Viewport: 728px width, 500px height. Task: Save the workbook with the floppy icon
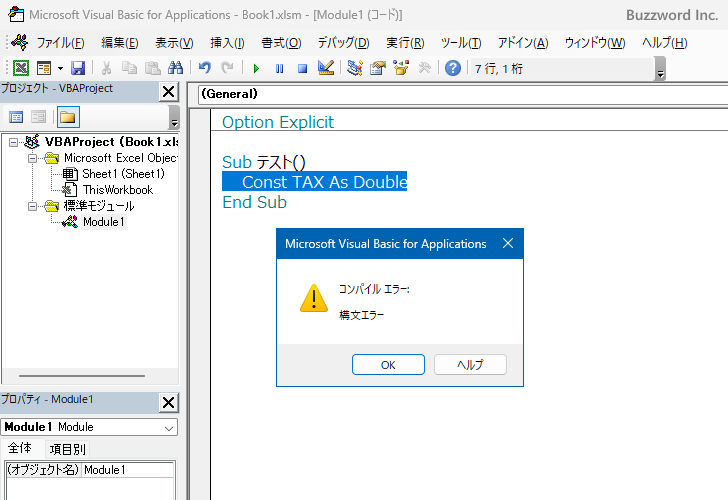[78, 68]
